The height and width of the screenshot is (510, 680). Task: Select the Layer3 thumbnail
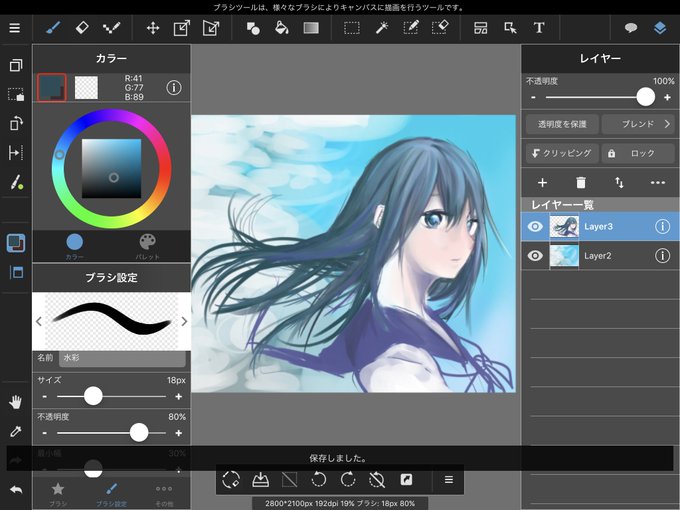point(564,226)
